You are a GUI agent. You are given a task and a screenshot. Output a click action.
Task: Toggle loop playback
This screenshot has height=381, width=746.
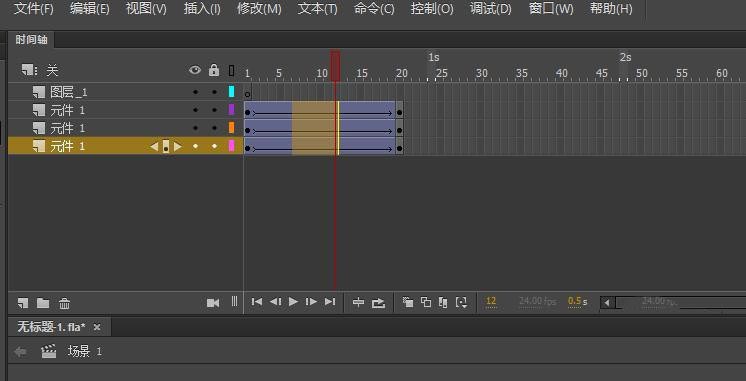pyautogui.click(x=378, y=303)
